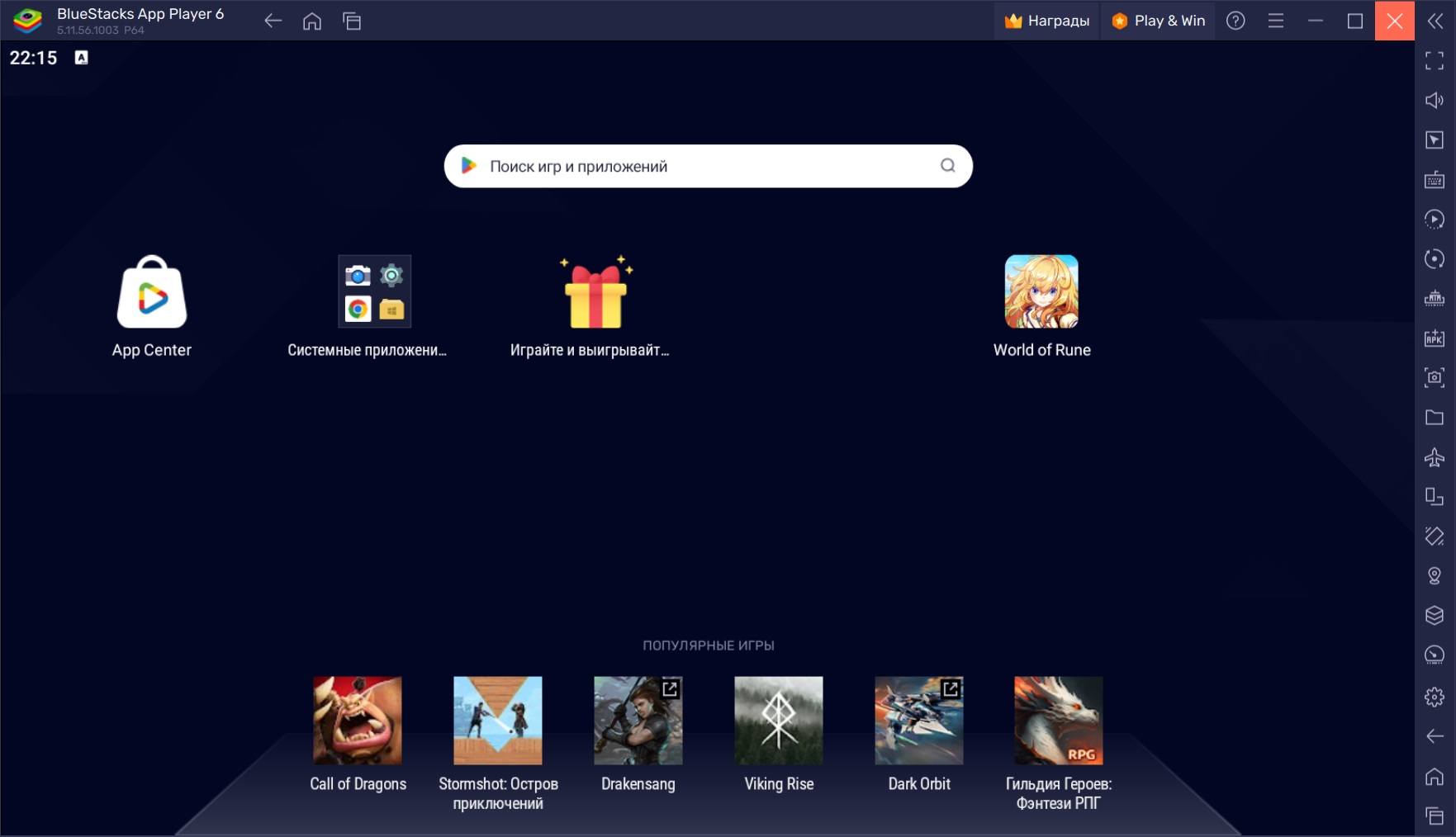Click the airplane icon in sidebar
The image size is (1456, 837).
pos(1435,457)
